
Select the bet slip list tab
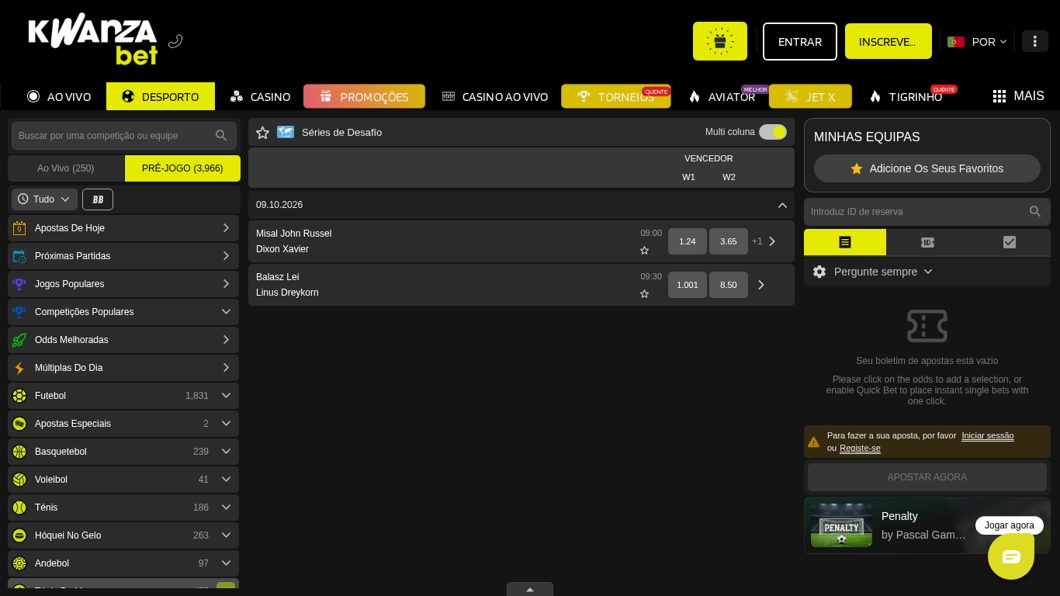[845, 242]
